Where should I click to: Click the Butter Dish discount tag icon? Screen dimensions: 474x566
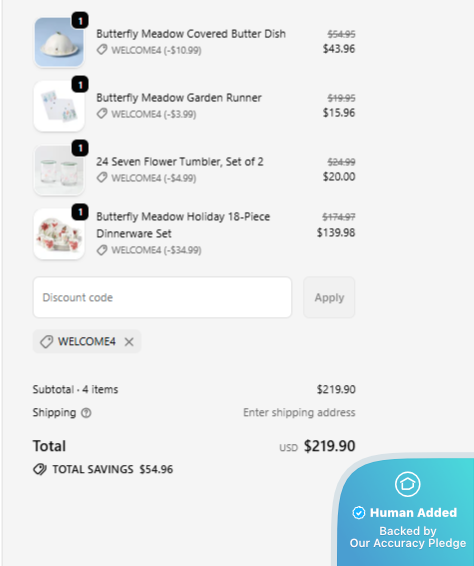coord(102,50)
